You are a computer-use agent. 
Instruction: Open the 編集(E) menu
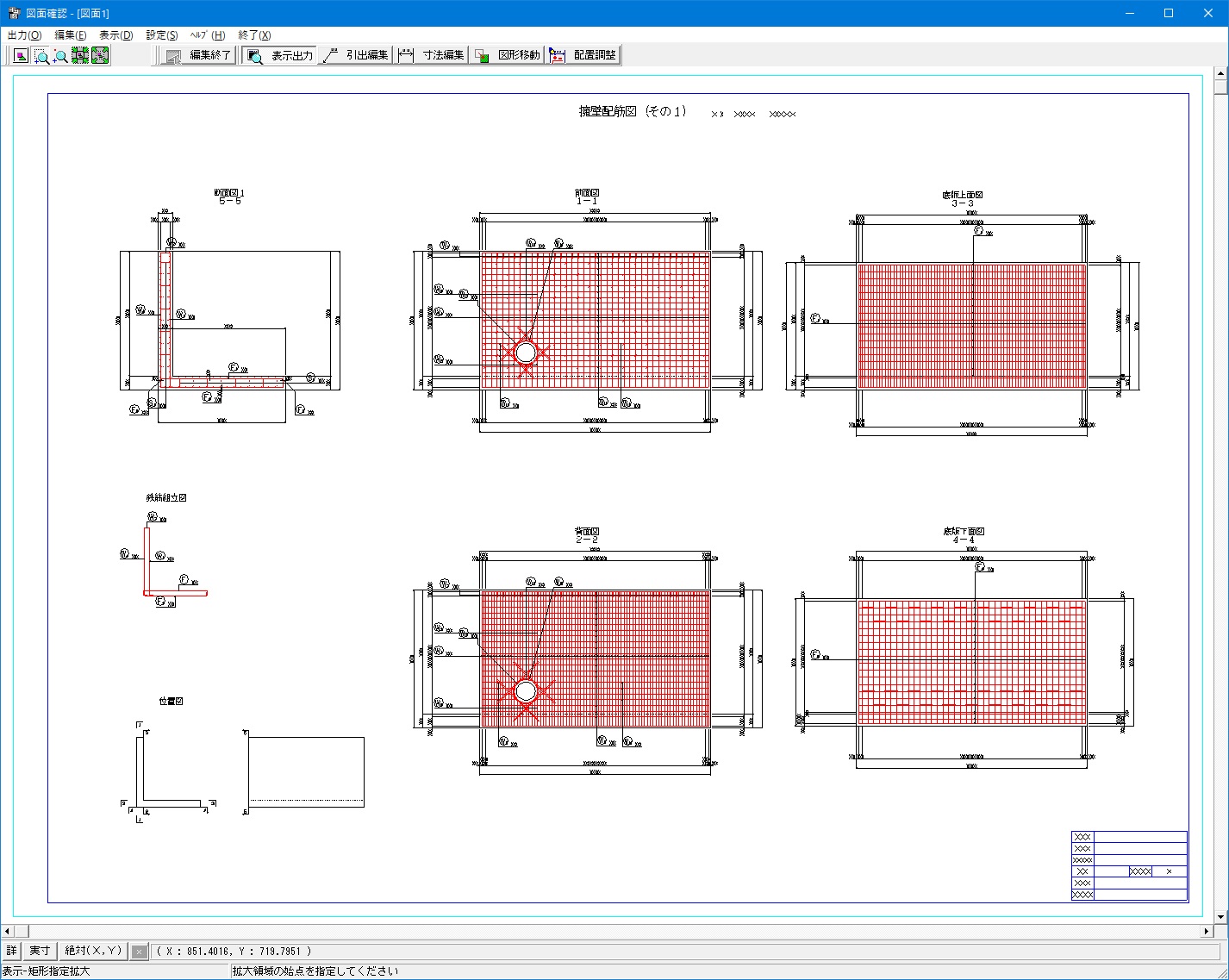coord(70,35)
